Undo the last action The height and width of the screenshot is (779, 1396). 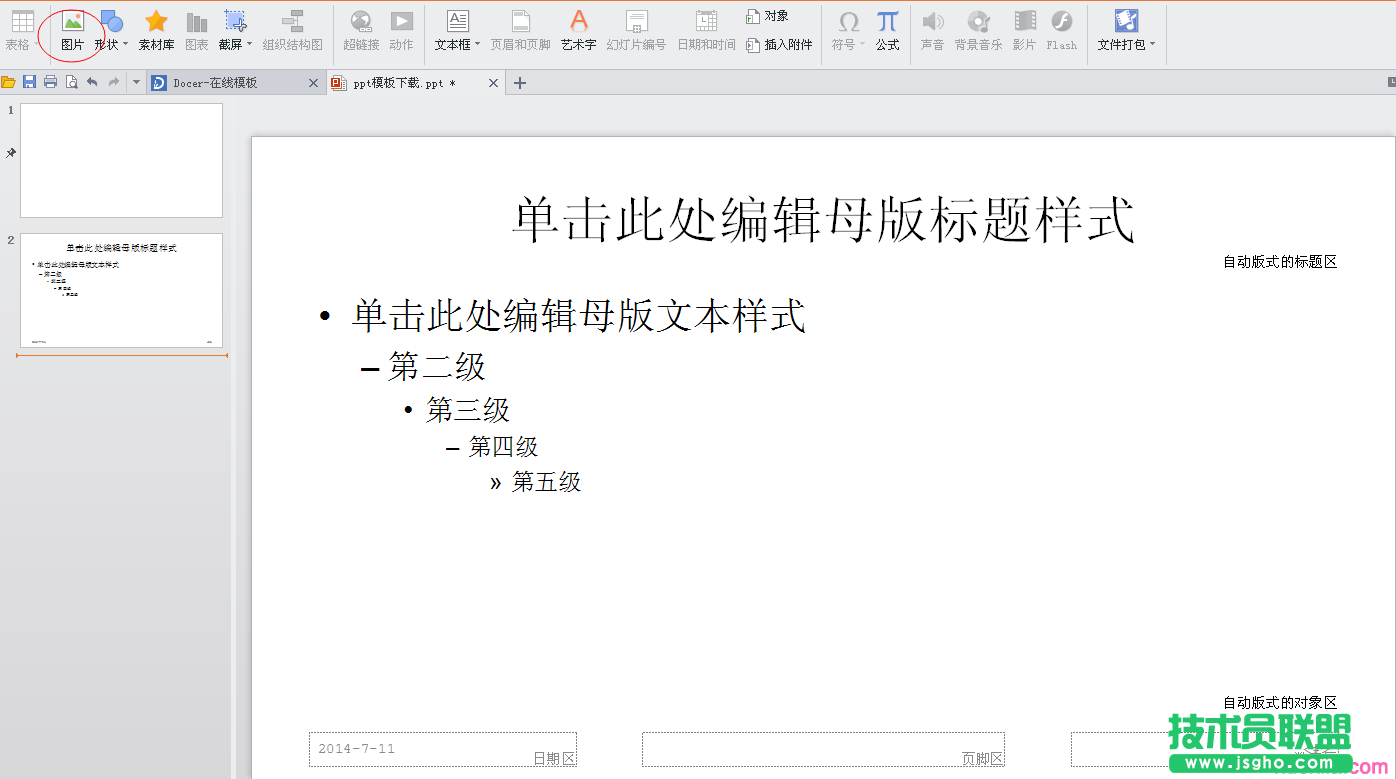click(x=92, y=82)
